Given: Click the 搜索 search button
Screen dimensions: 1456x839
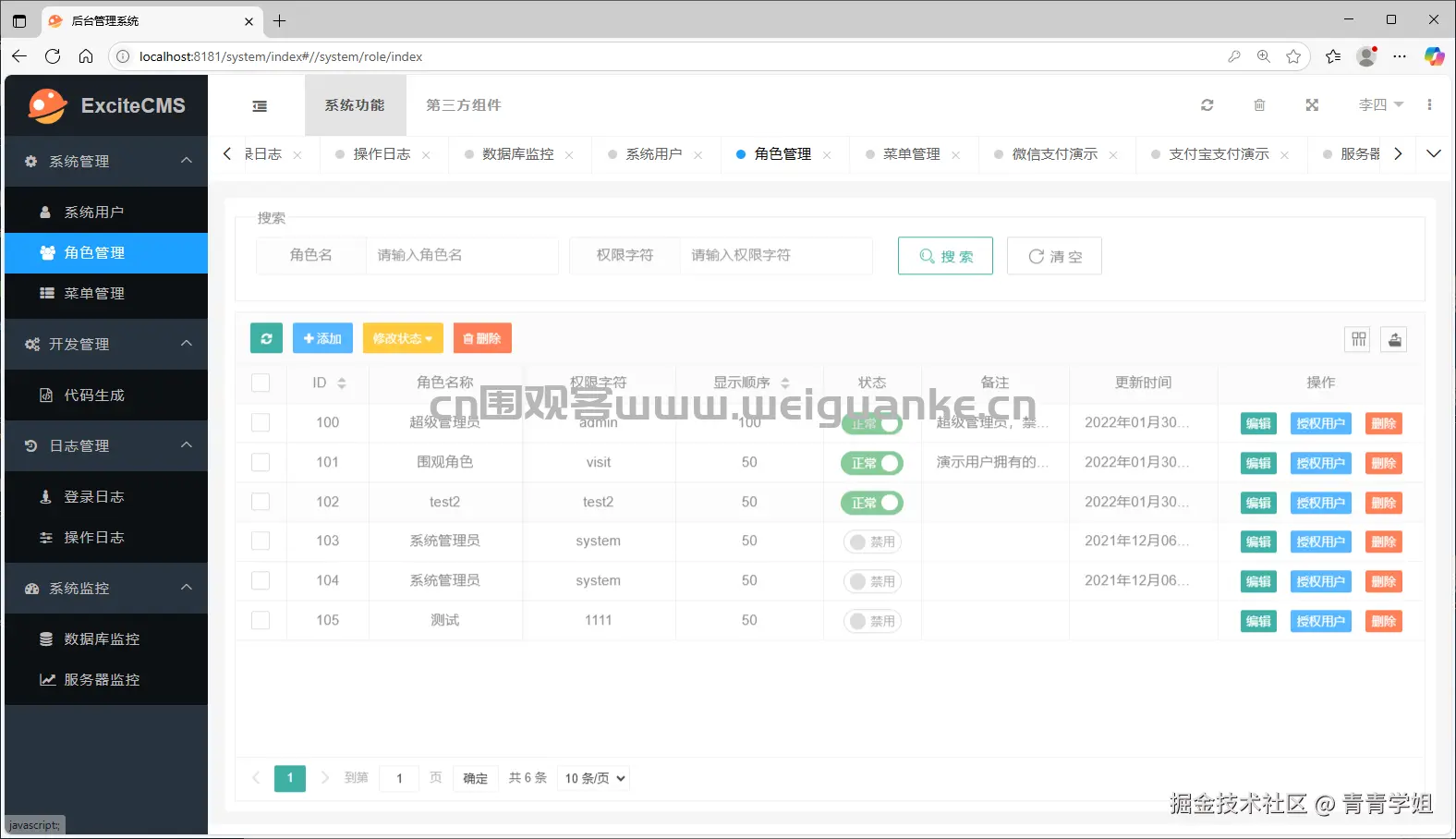Looking at the screenshot, I should (x=945, y=256).
